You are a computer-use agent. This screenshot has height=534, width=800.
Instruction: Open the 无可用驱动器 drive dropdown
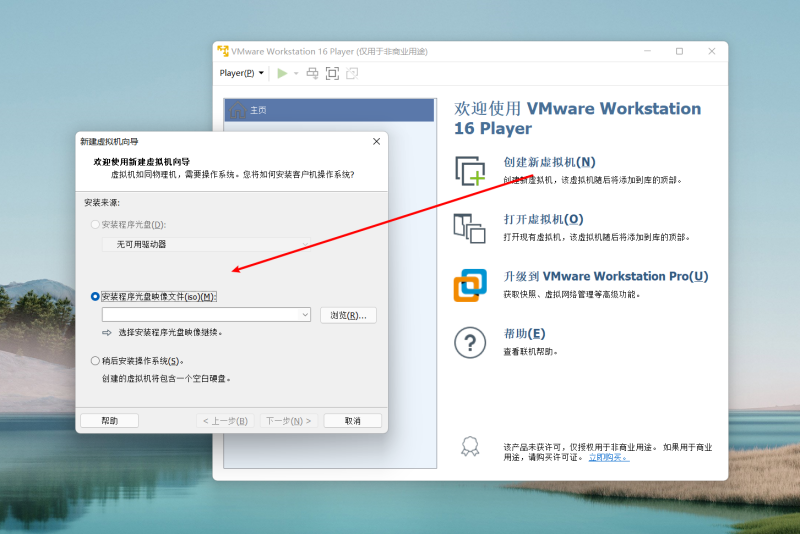pyautogui.click(x=206, y=244)
